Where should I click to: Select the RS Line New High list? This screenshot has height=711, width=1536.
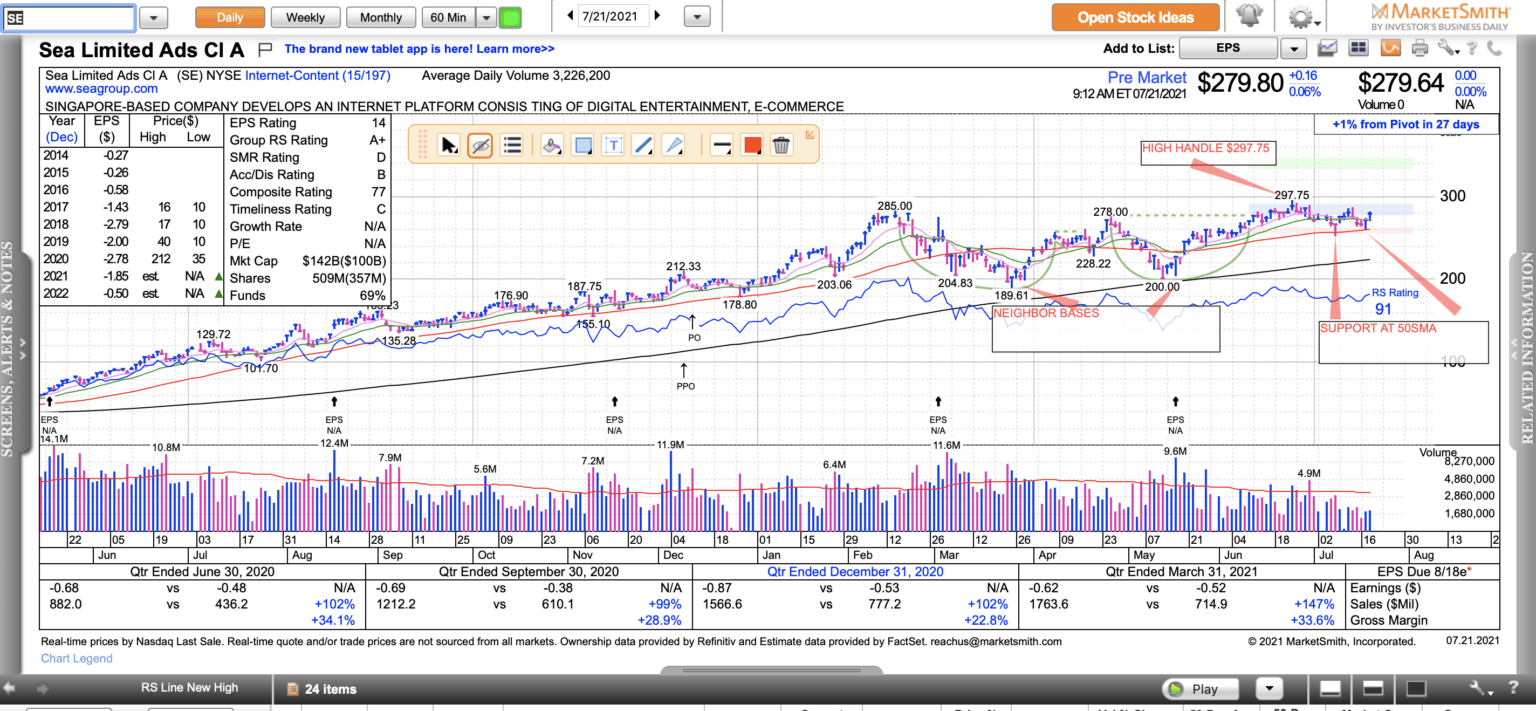point(189,688)
